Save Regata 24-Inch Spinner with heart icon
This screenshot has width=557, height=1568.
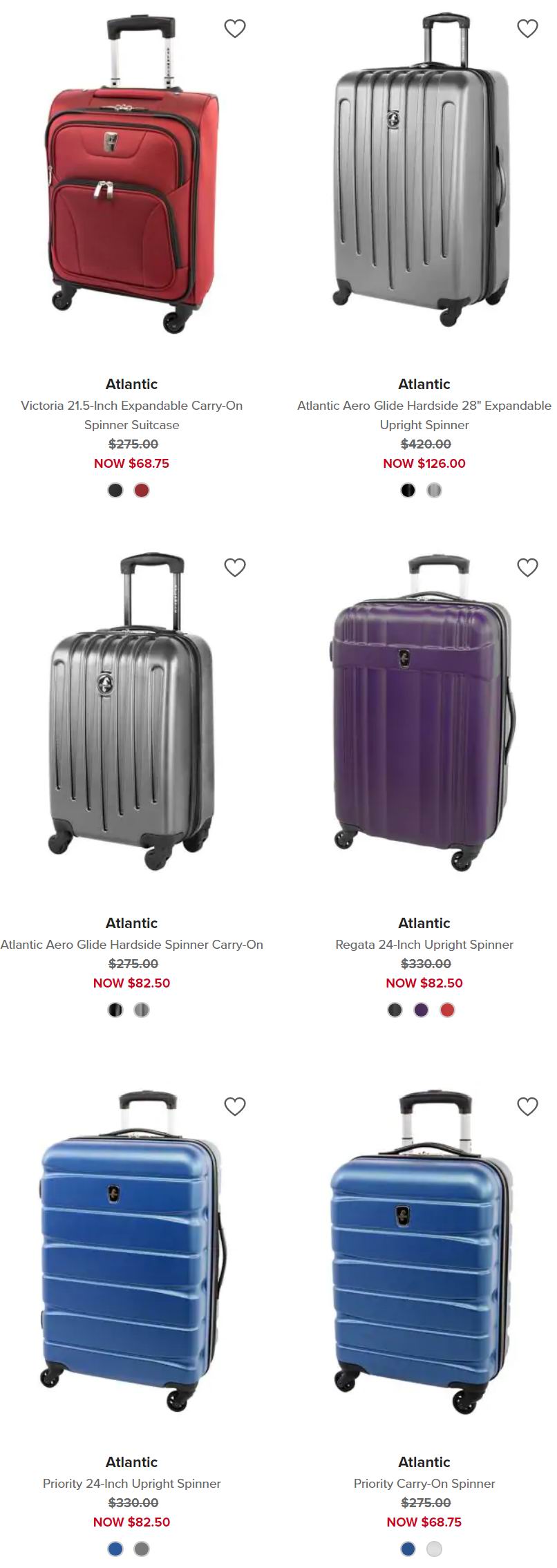528,567
